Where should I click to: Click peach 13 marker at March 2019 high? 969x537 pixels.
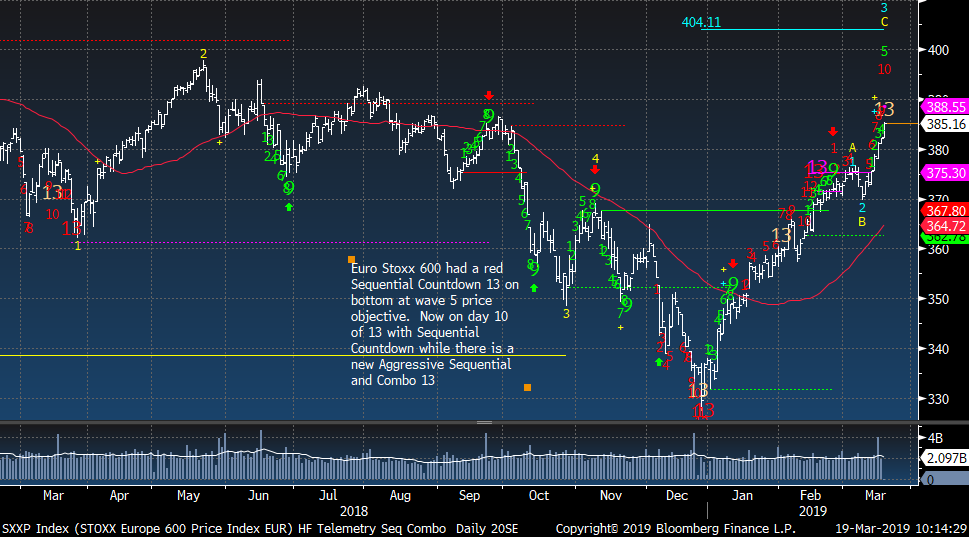point(885,110)
